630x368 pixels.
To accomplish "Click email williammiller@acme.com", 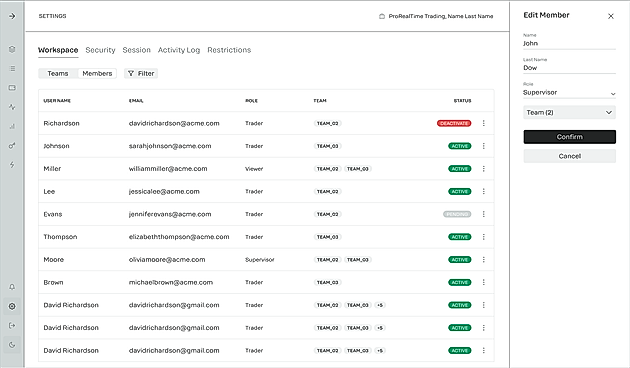I will [168, 169].
